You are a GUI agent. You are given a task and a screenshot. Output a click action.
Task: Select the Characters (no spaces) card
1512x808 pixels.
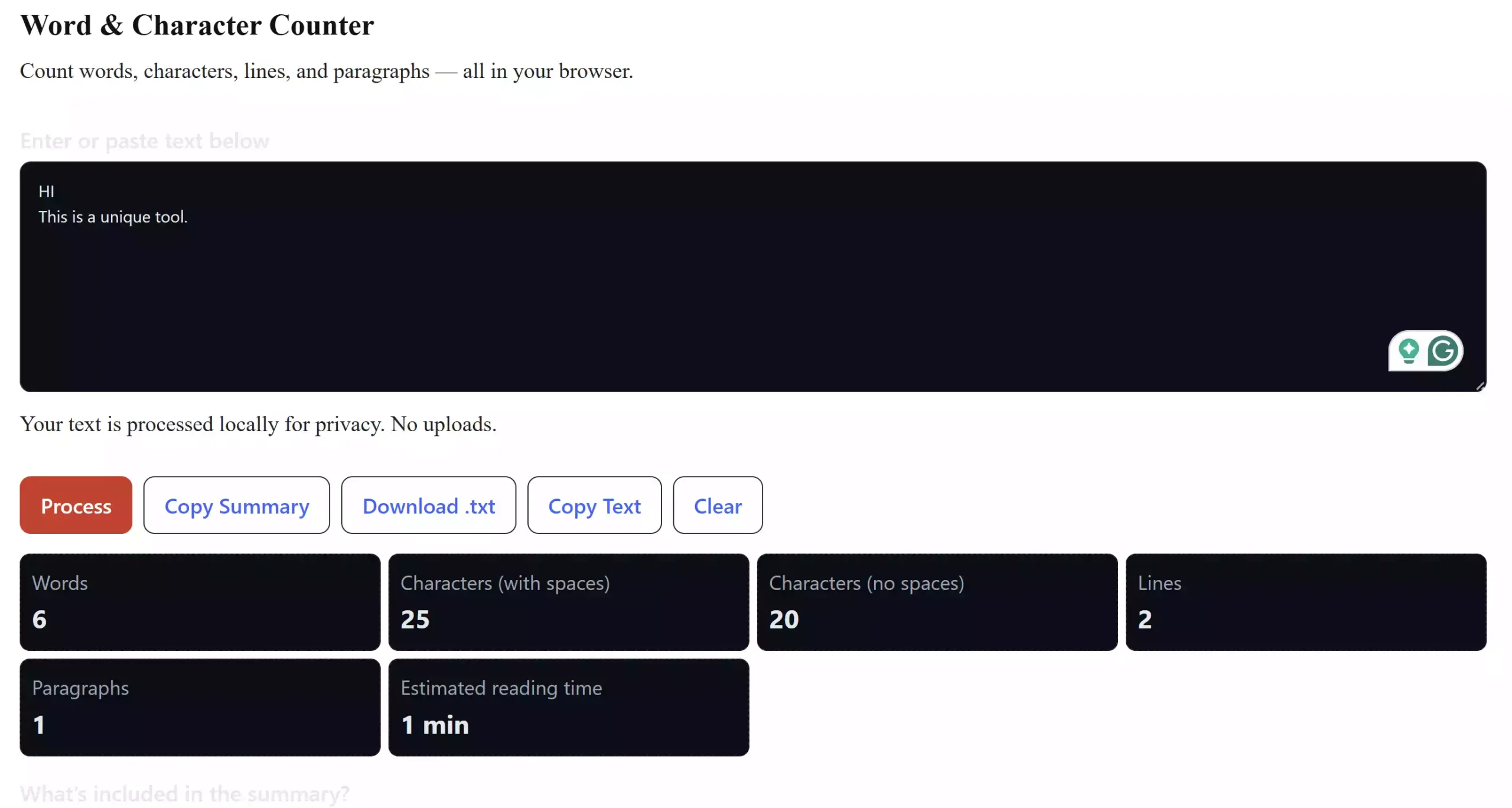click(937, 602)
